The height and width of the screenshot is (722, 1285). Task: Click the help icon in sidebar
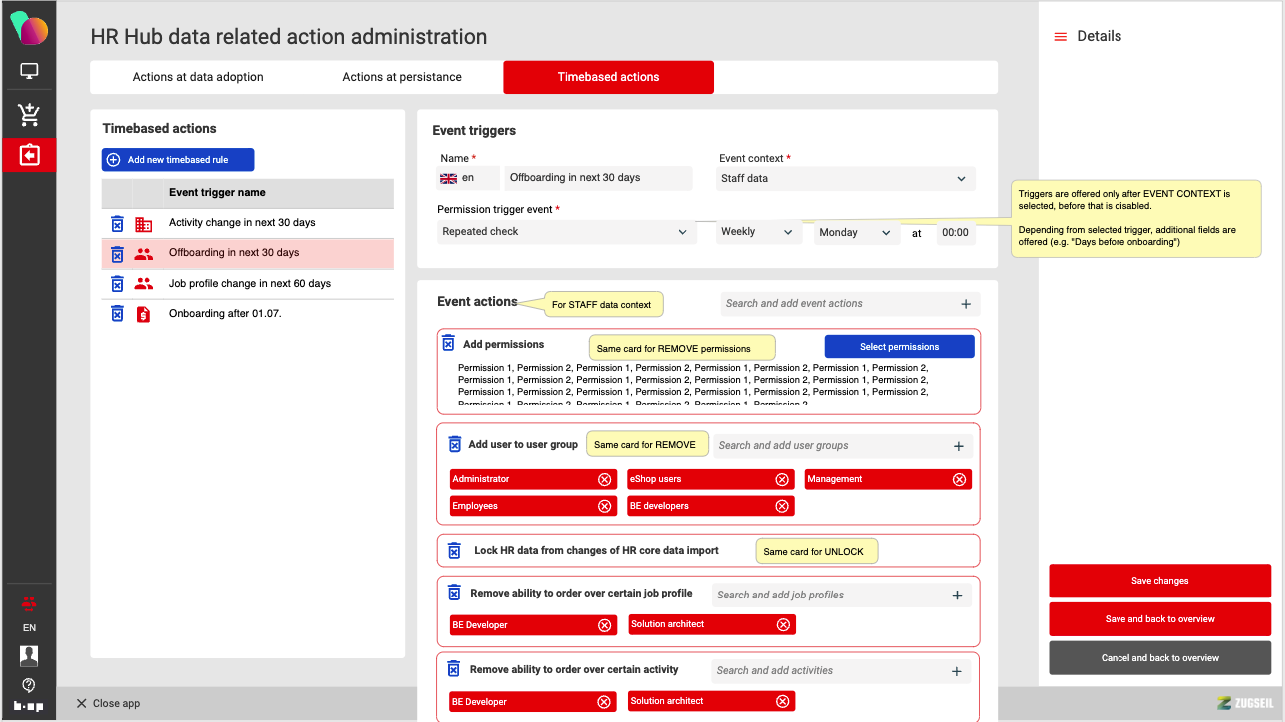29,685
